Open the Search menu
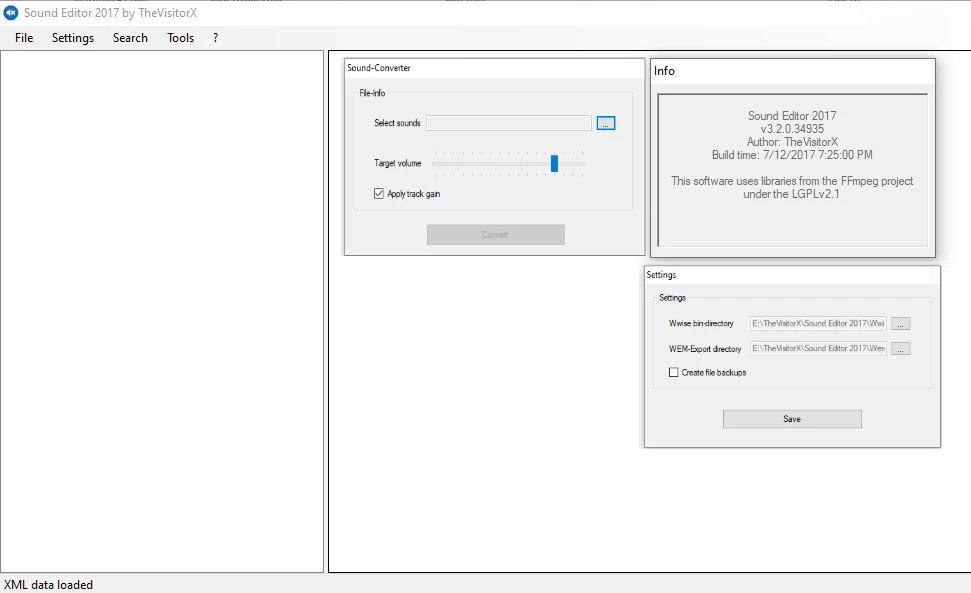The width and height of the screenshot is (971, 593). click(130, 38)
